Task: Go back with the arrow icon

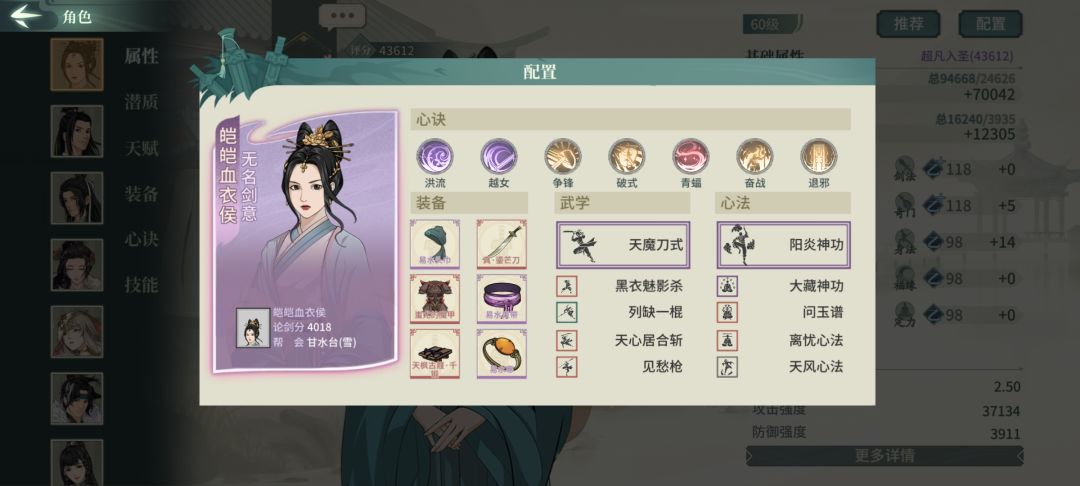Action: tap(26, 16)
